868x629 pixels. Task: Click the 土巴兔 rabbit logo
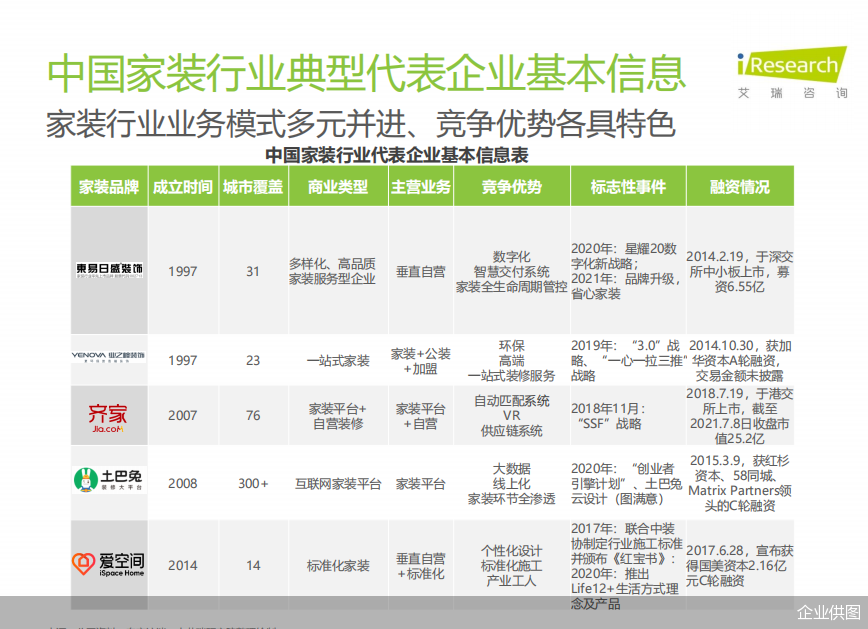tap(109, 480)
